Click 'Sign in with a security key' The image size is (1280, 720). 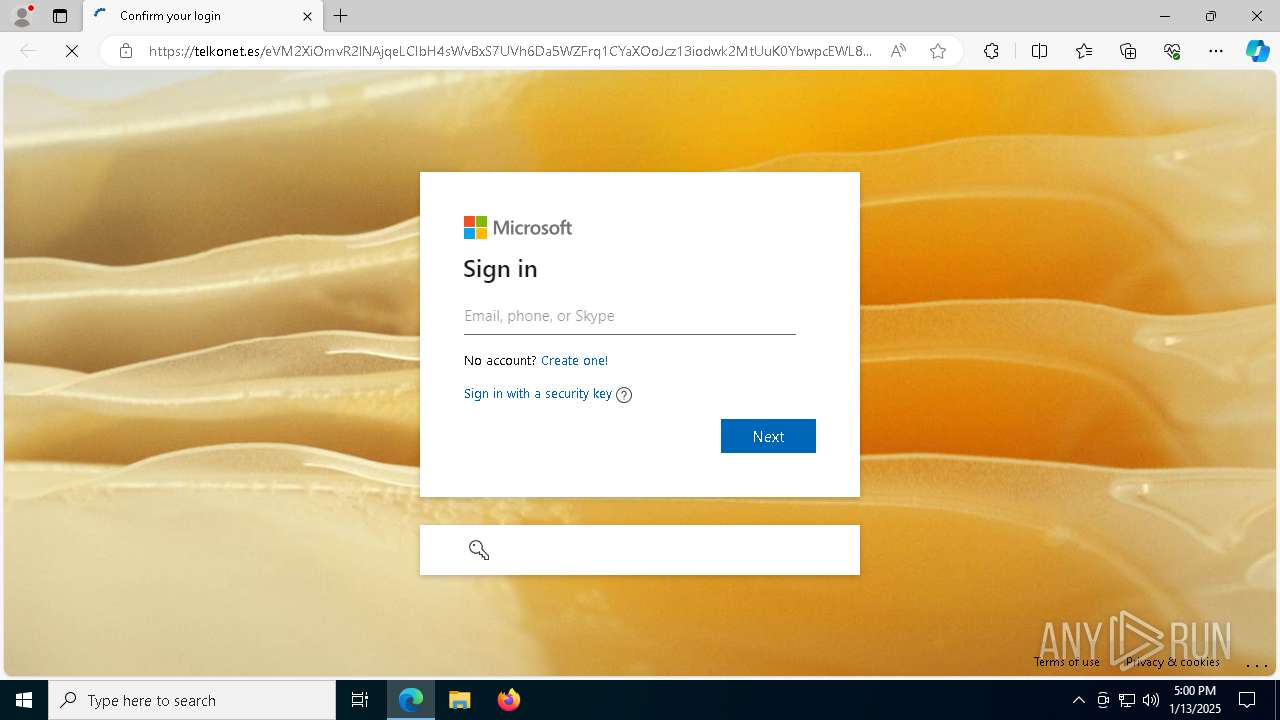click(538, 394)
